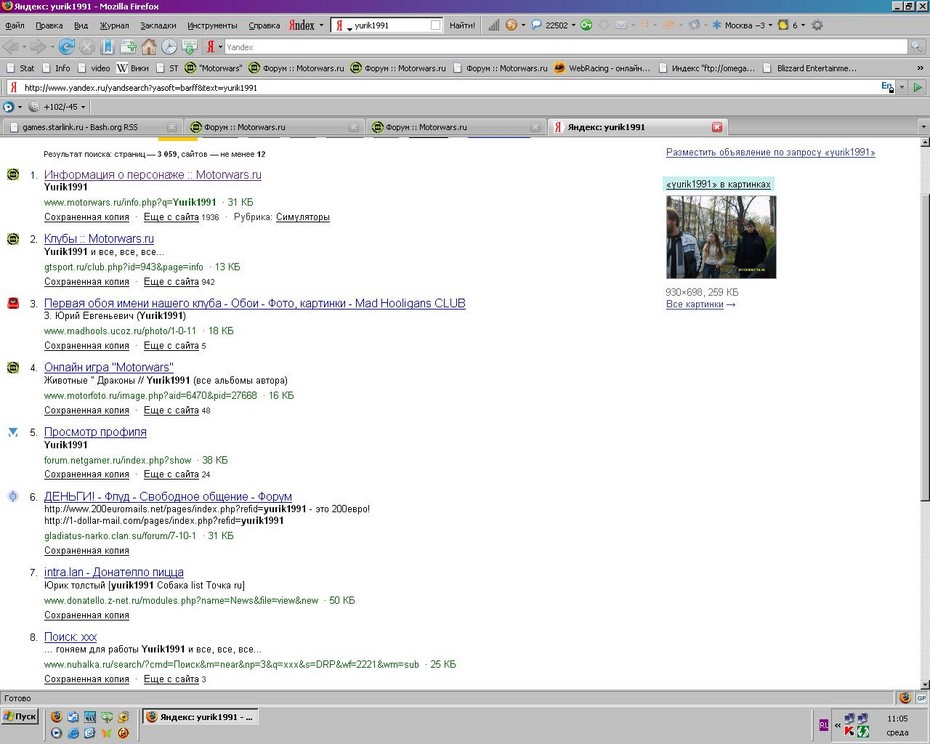Open the Москва –3 weather dropdown
Screen dimensions: 930x744
coord(770,25)
